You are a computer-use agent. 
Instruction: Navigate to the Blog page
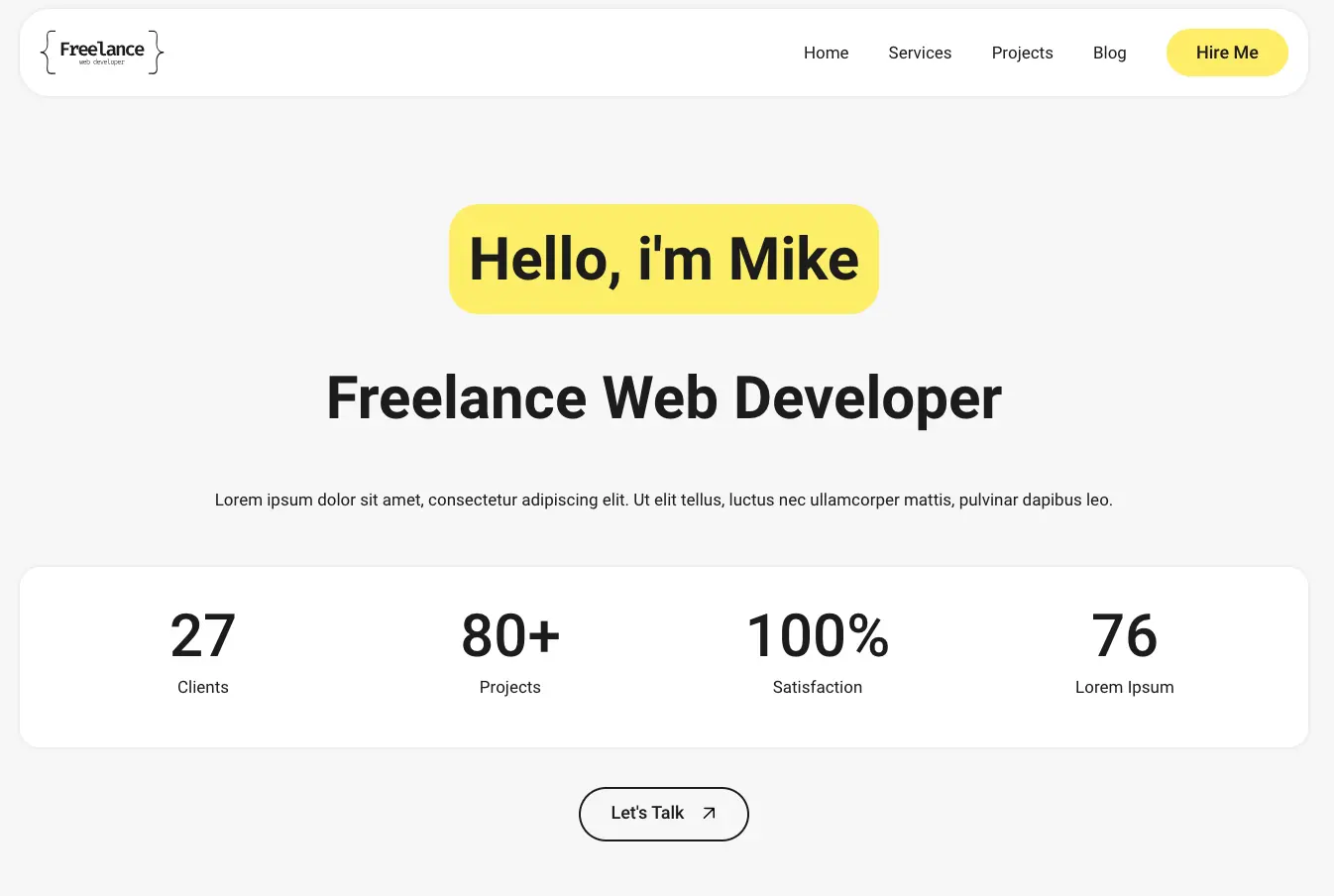point(1109,54)
